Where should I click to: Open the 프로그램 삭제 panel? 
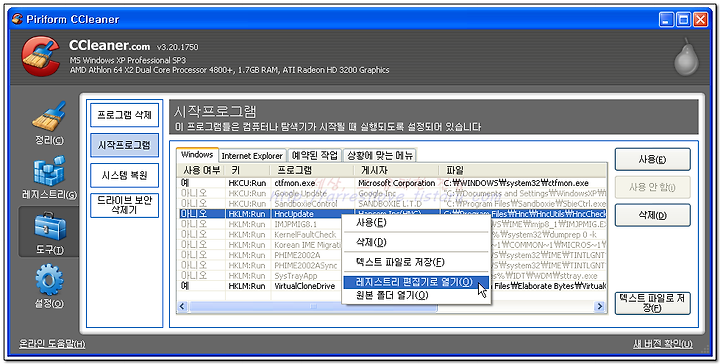point(124,115)
